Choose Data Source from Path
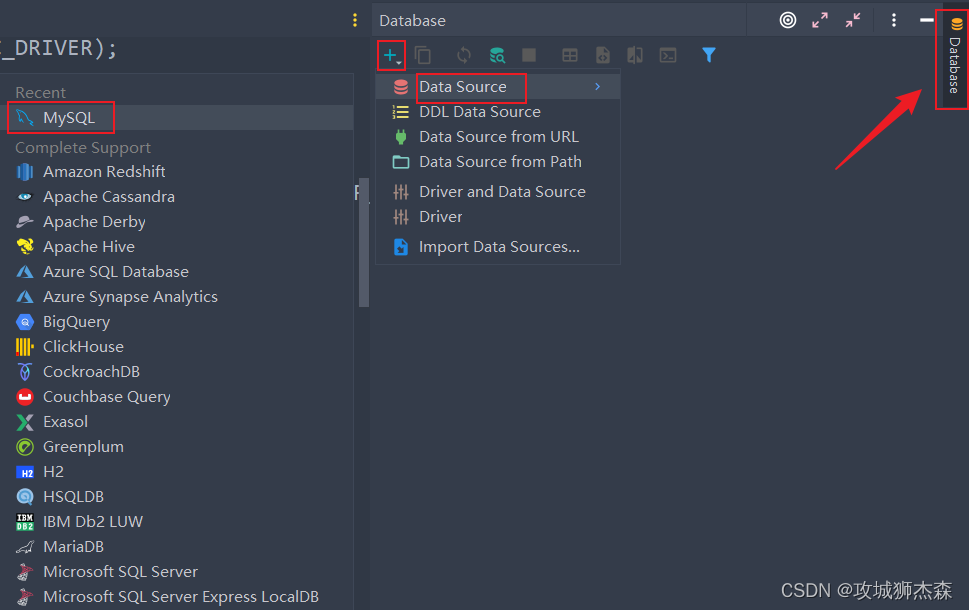 (x=497, y=162)
